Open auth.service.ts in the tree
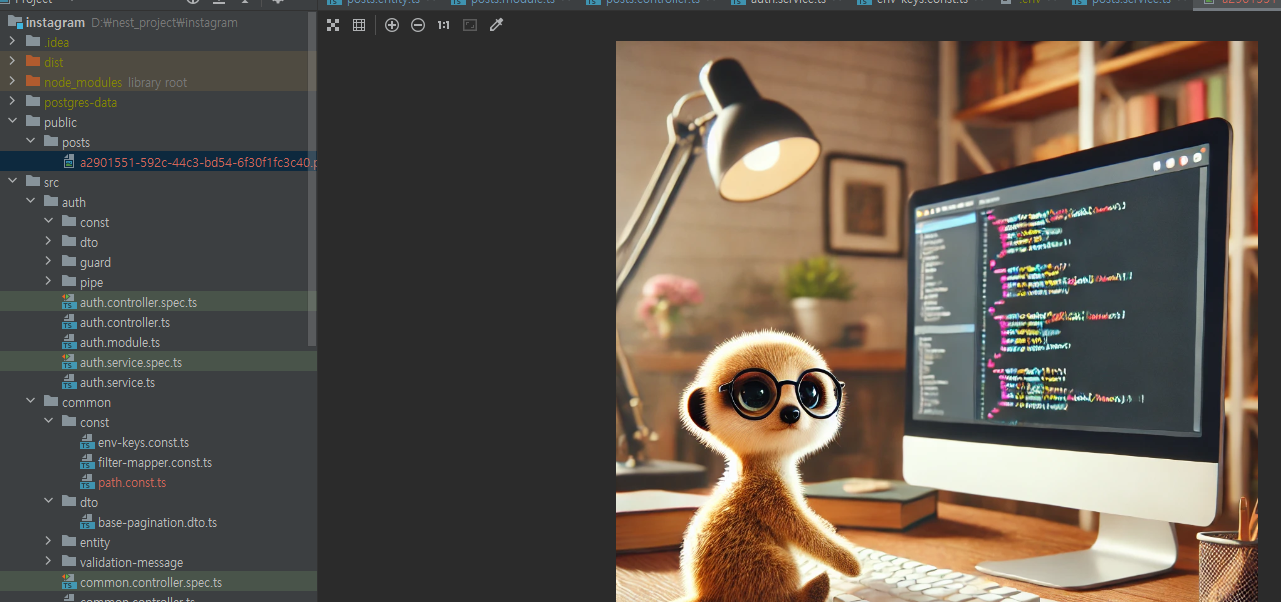The height and width of the screenshot is (602, 1281). (x=117, y=382)
